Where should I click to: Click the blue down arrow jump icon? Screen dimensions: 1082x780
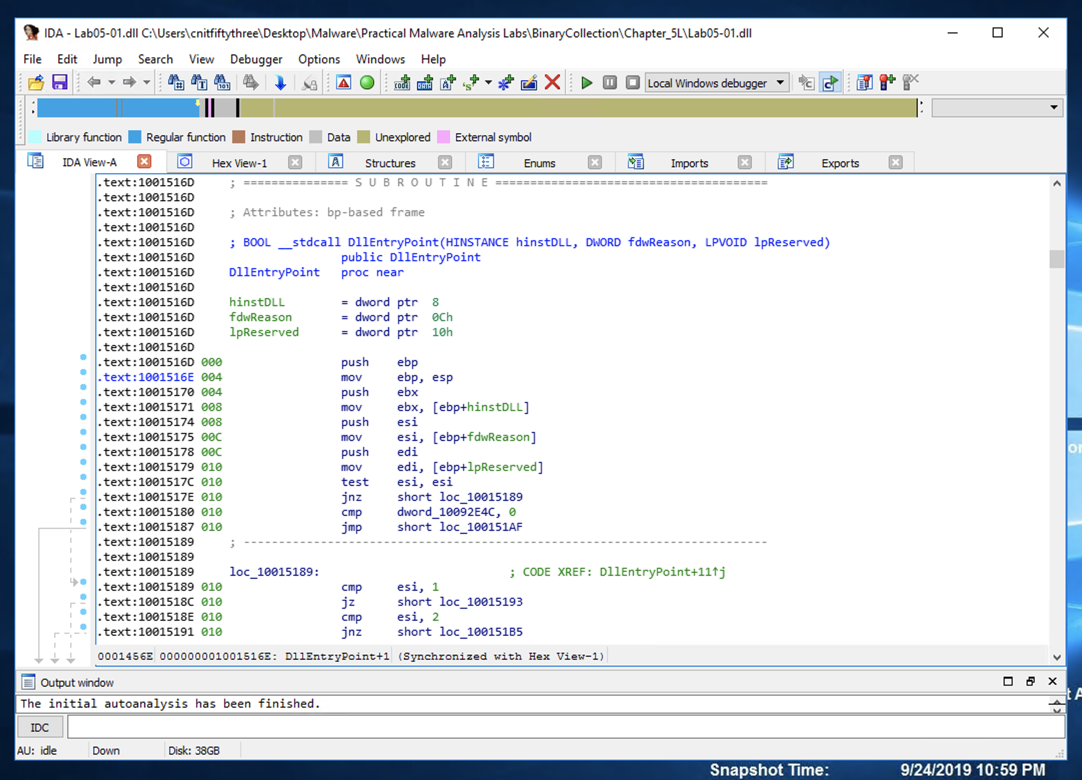tap(280, 83)
